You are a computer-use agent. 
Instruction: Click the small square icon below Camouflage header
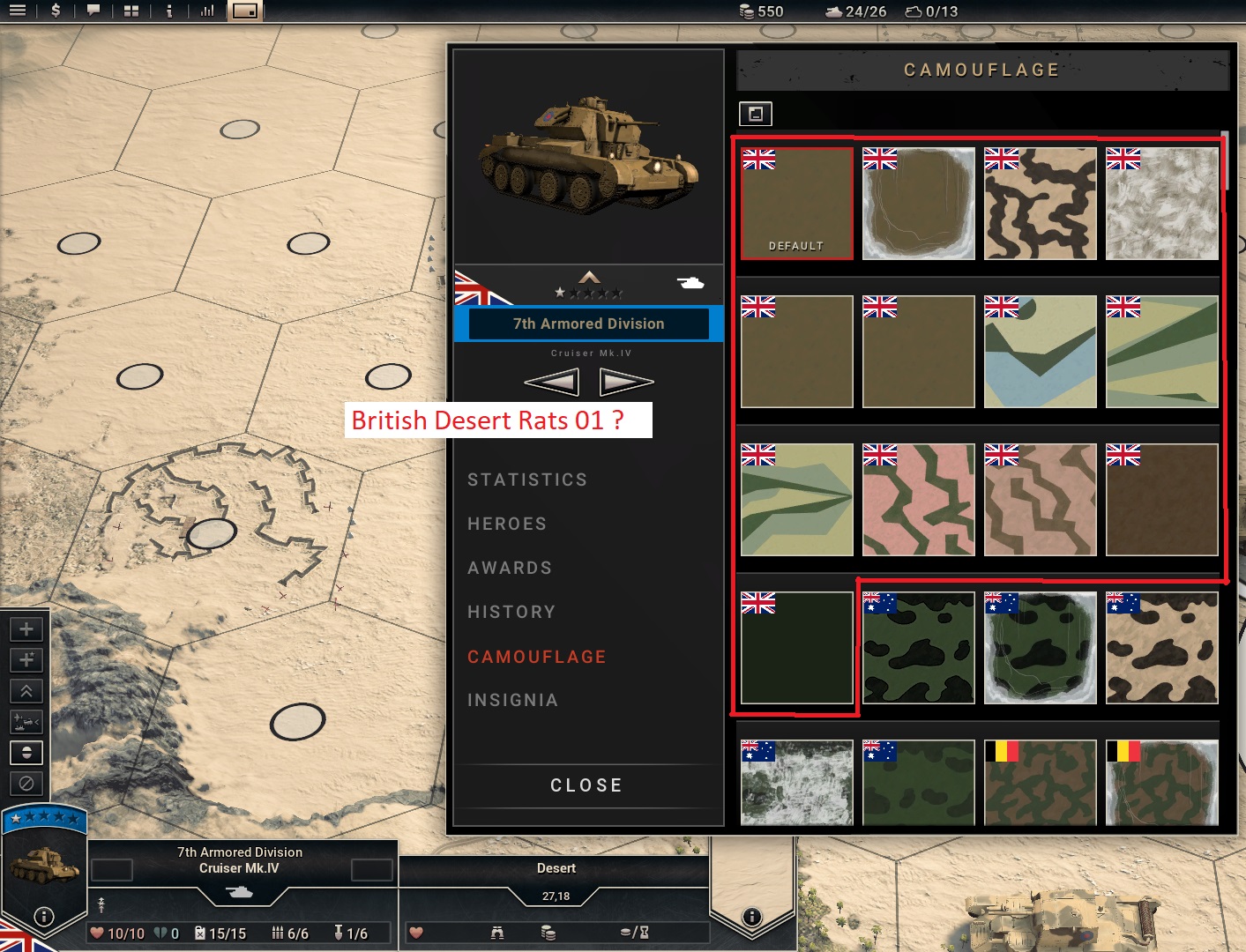[755, 114]
